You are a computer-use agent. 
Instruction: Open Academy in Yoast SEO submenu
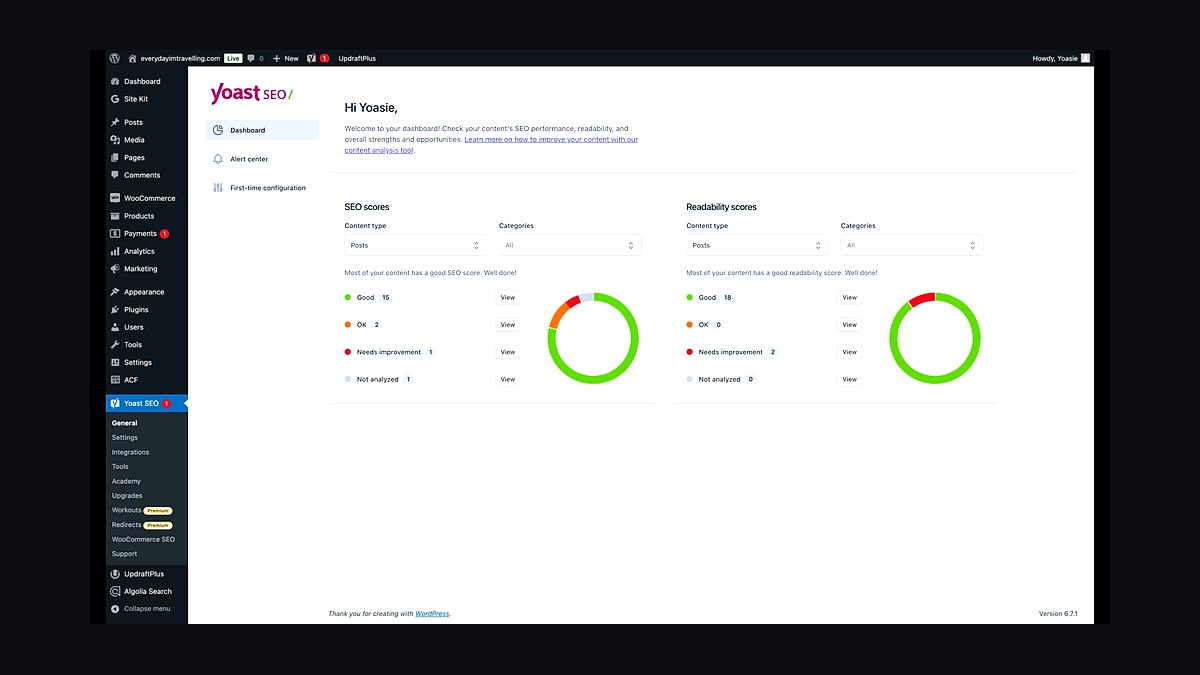coord(126,481)
